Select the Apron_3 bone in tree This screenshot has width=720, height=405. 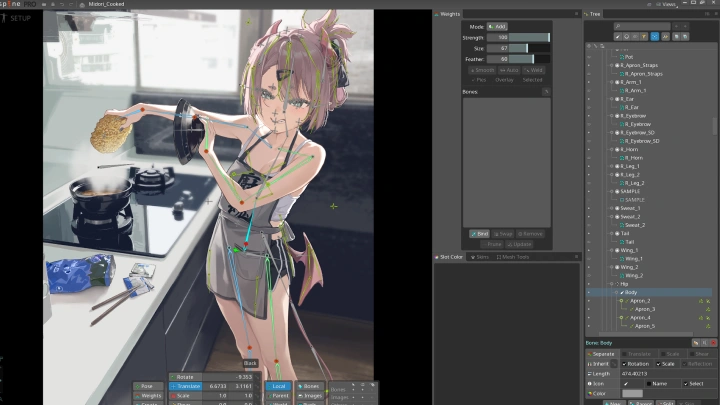click(645, 309)
